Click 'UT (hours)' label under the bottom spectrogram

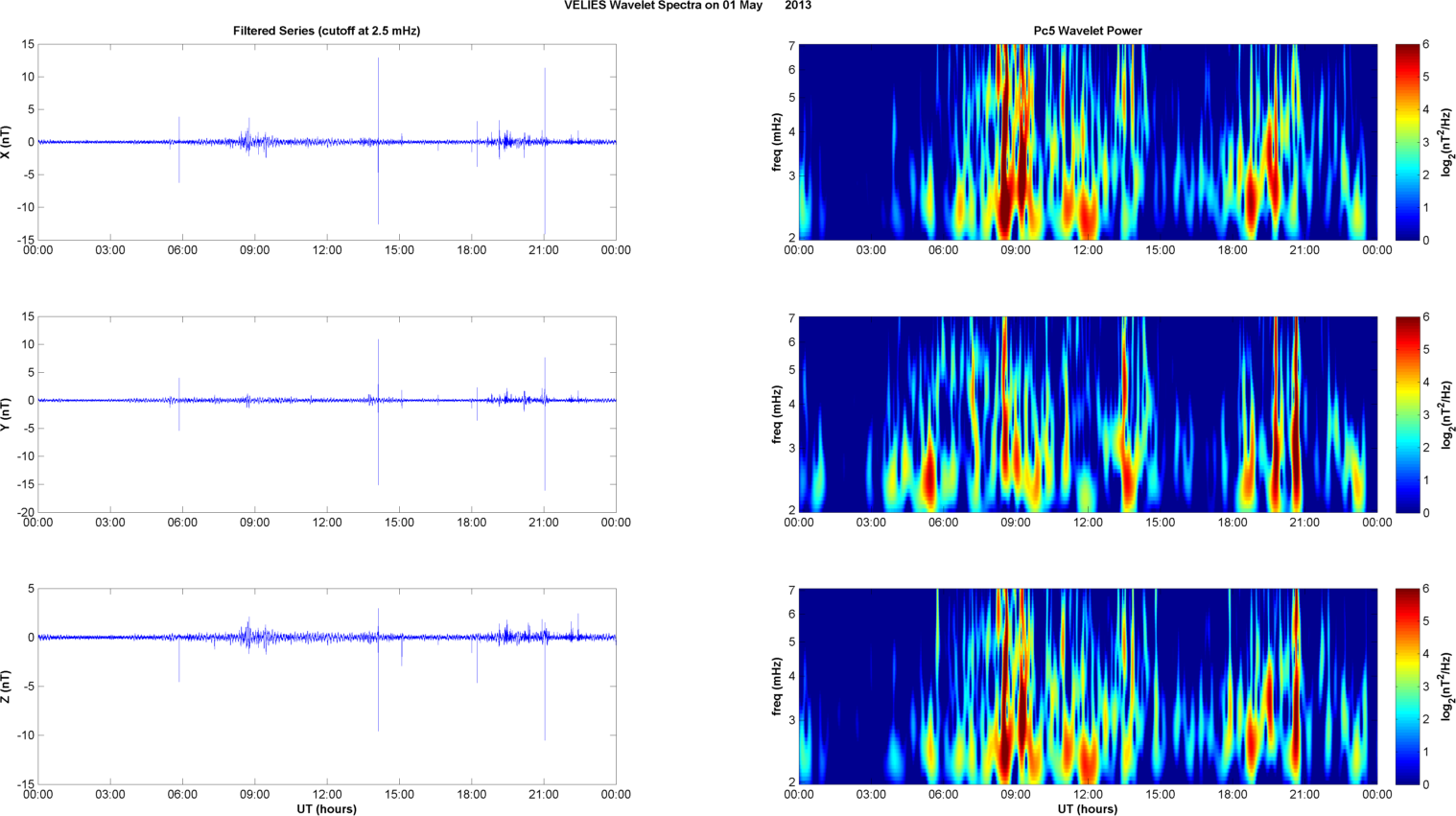tap(1088, 809)
